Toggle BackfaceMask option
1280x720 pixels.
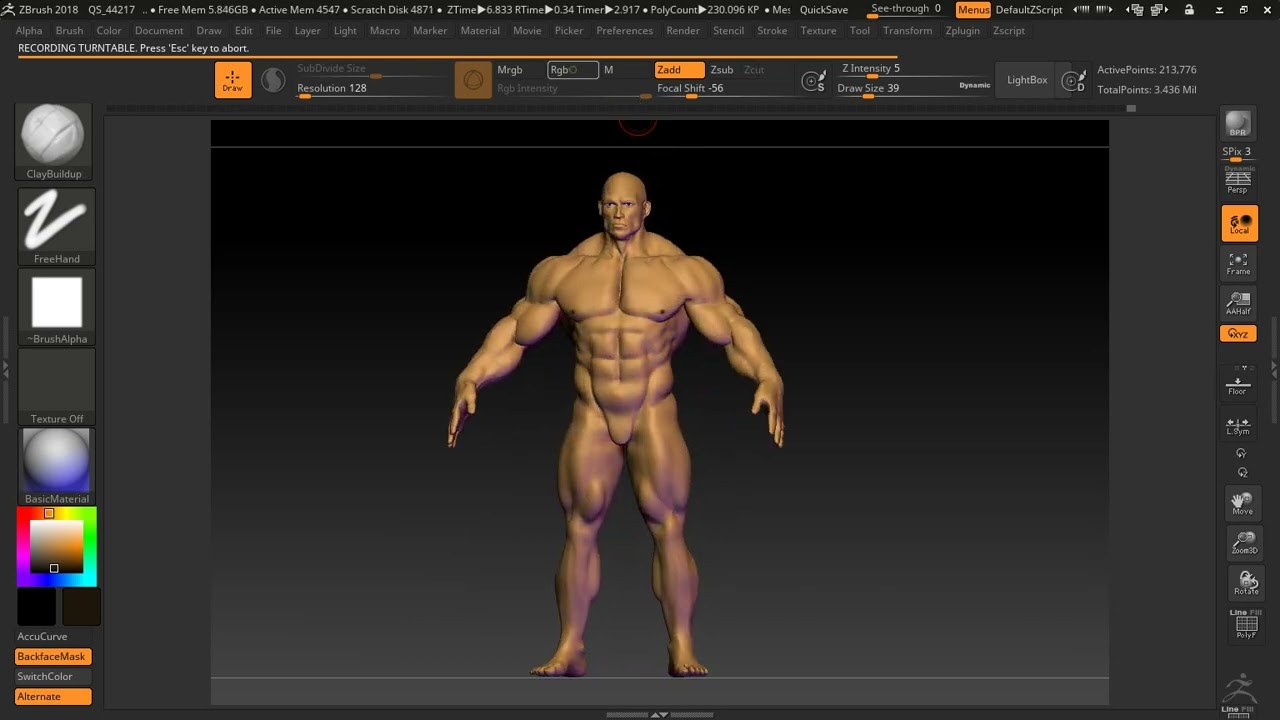[x=53, y=656]
